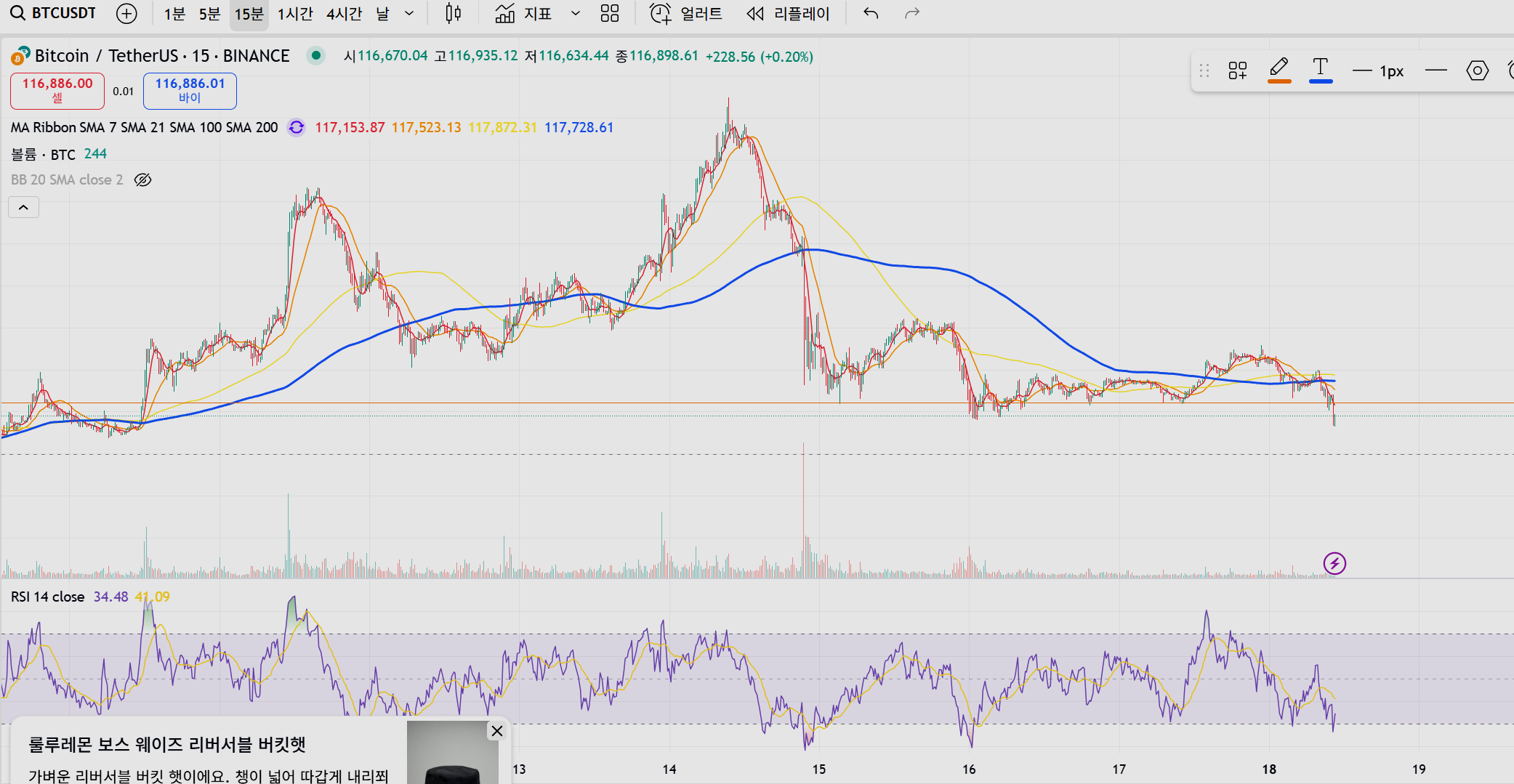
Task: Click the ad product thumbnail image
Action: coord(452,753)
